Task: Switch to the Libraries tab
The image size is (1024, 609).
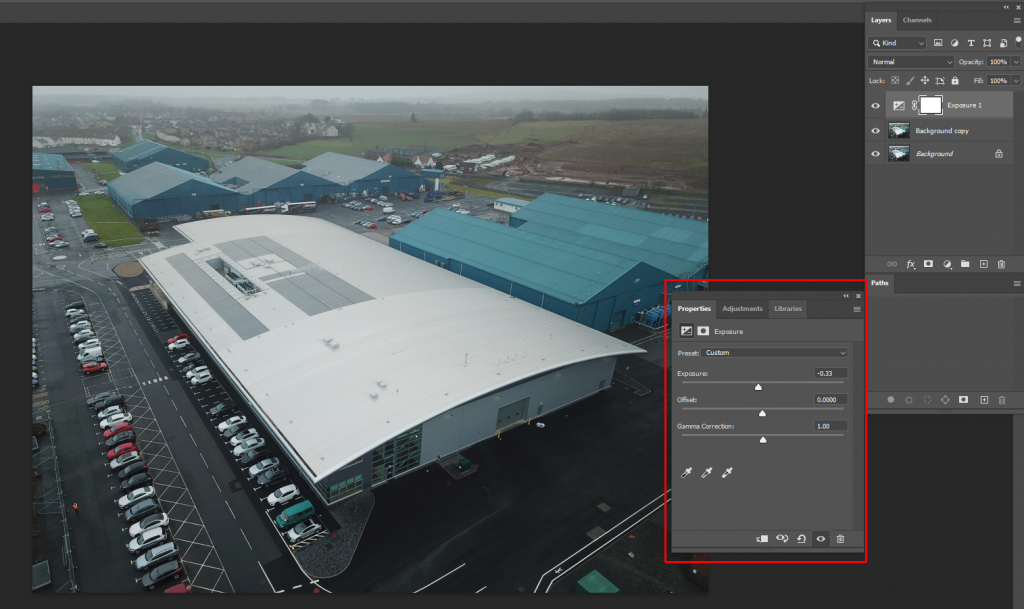Action: coord(788,309)
